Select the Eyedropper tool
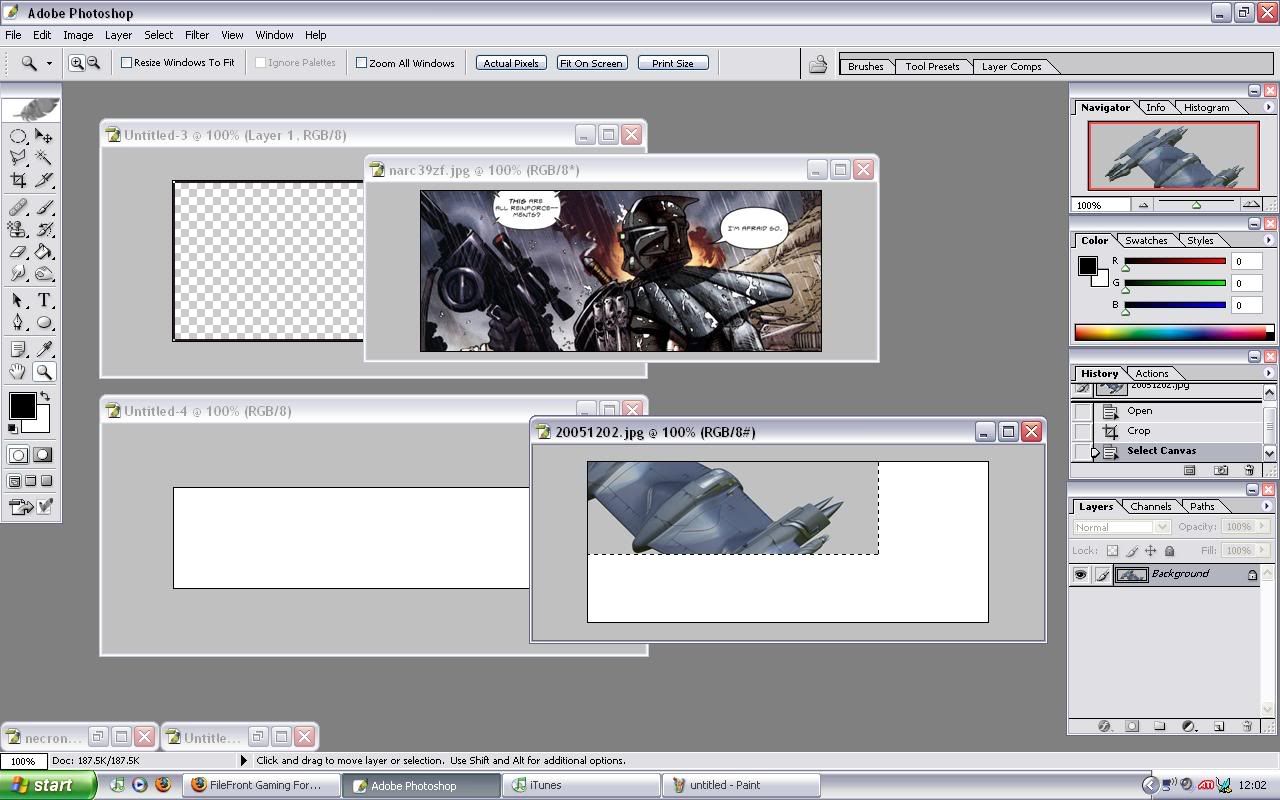This screenshot has width=1280, height=800. [x=44, y=349]
